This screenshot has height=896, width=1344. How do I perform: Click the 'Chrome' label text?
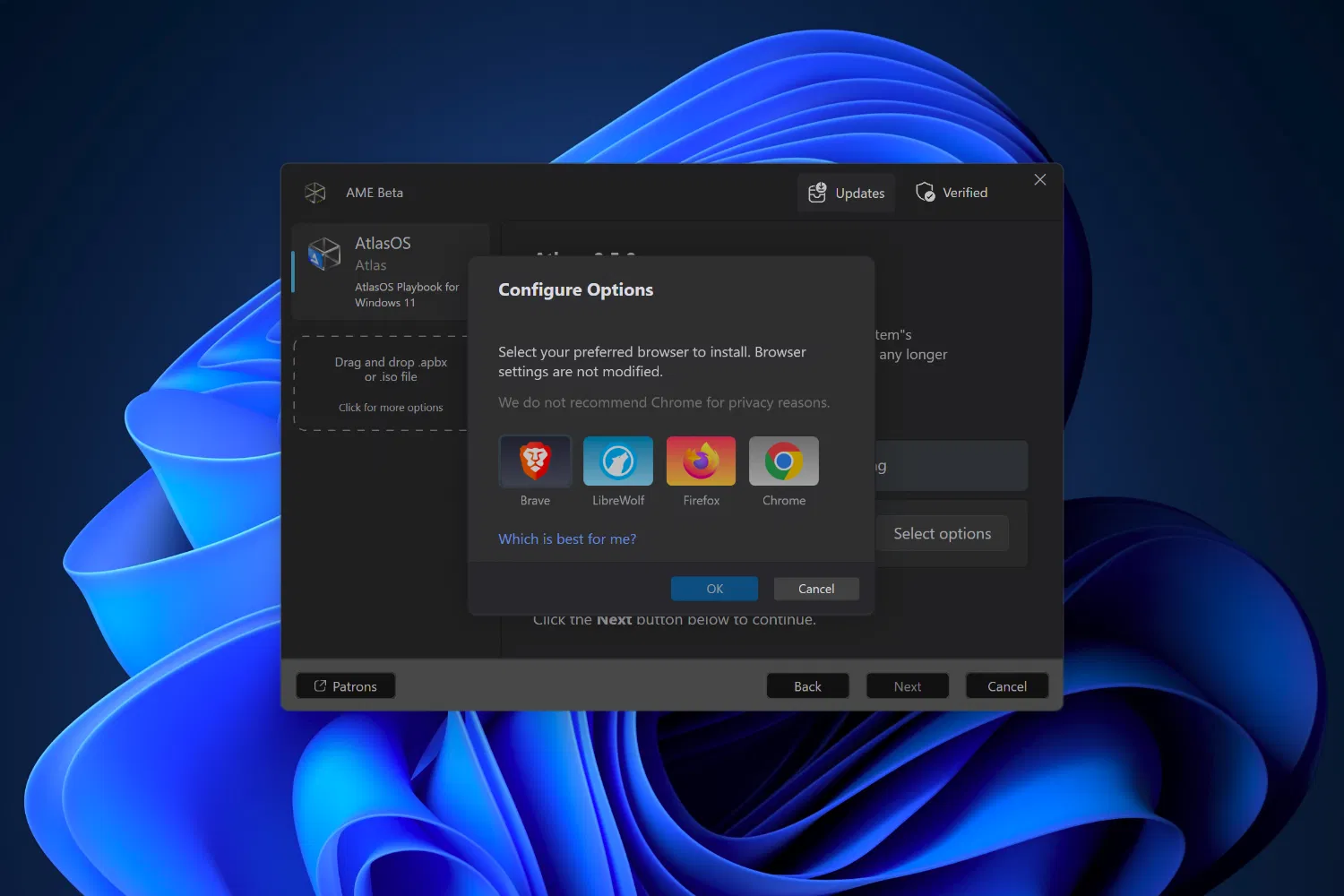pyautogui.click(x=784, y=501)
